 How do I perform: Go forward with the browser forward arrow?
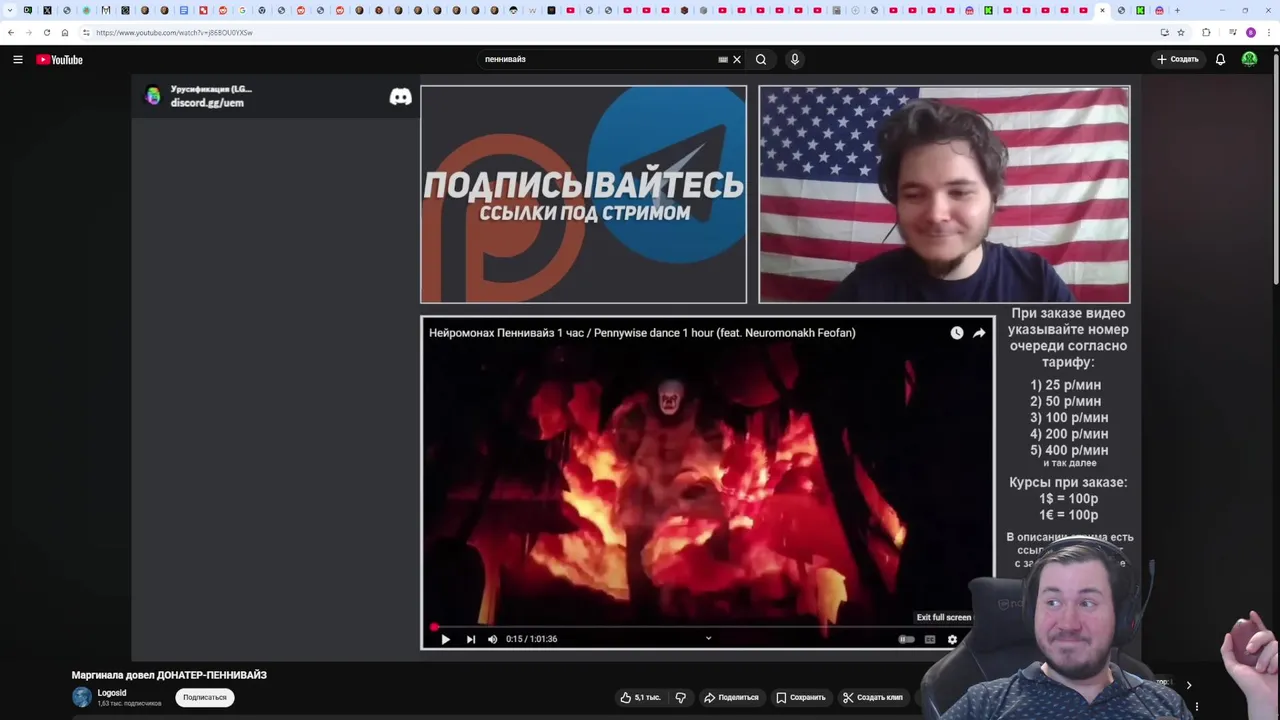pos(29,32)
